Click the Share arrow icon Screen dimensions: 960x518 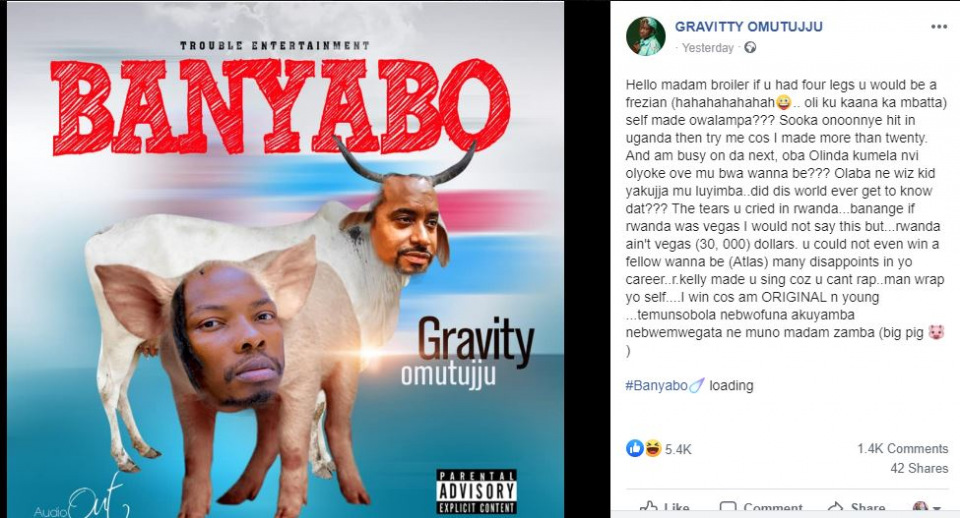[835, 508]
